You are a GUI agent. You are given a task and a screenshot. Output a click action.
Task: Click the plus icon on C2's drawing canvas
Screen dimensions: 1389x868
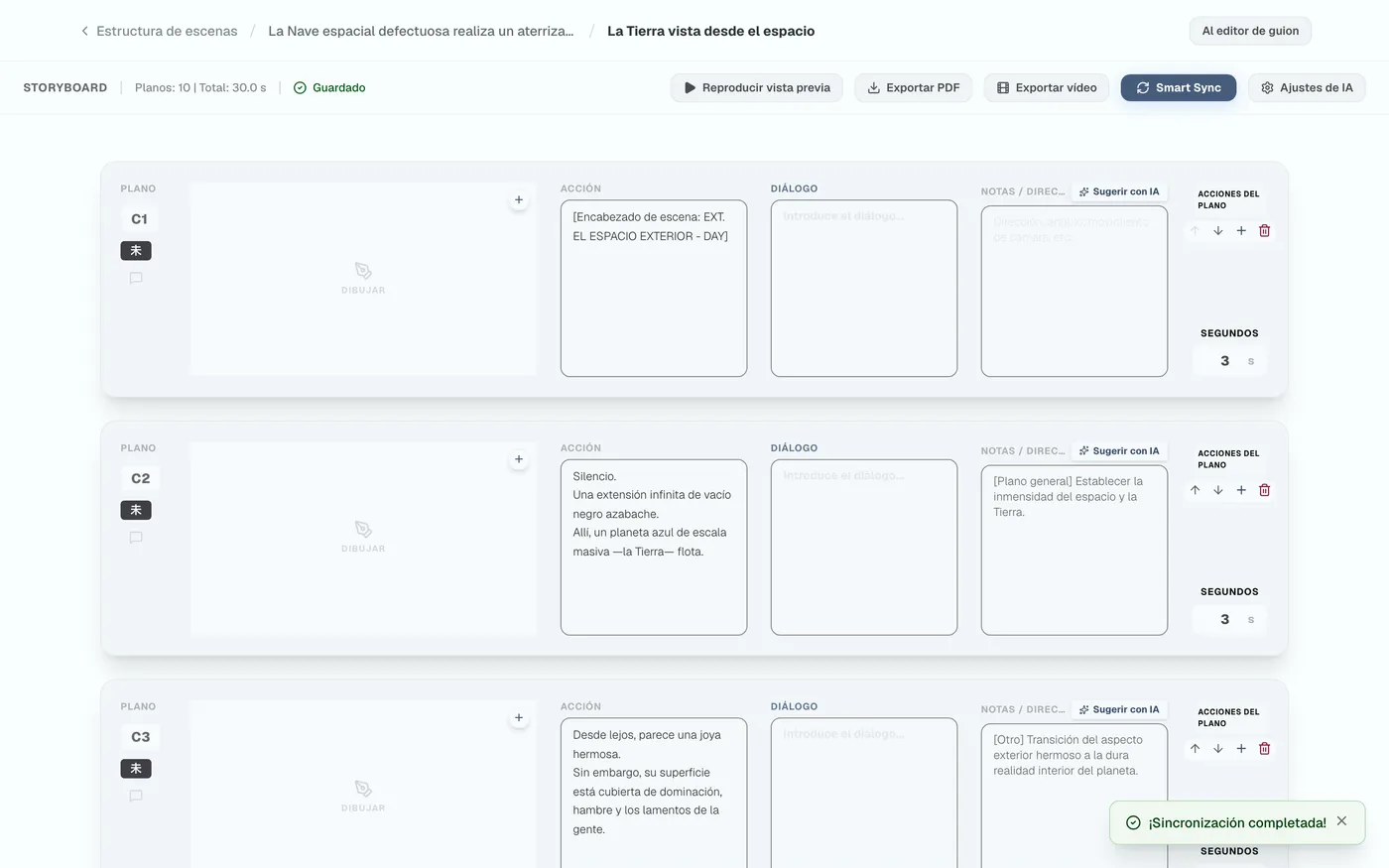[519, 459]
